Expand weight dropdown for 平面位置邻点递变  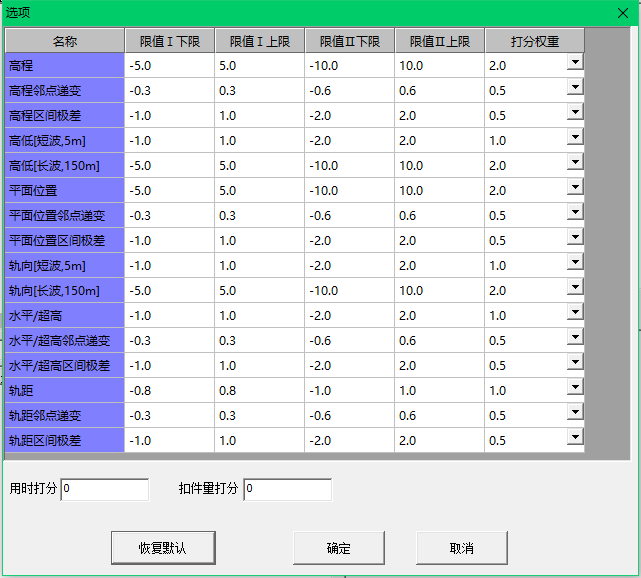[x=575, y=212]
